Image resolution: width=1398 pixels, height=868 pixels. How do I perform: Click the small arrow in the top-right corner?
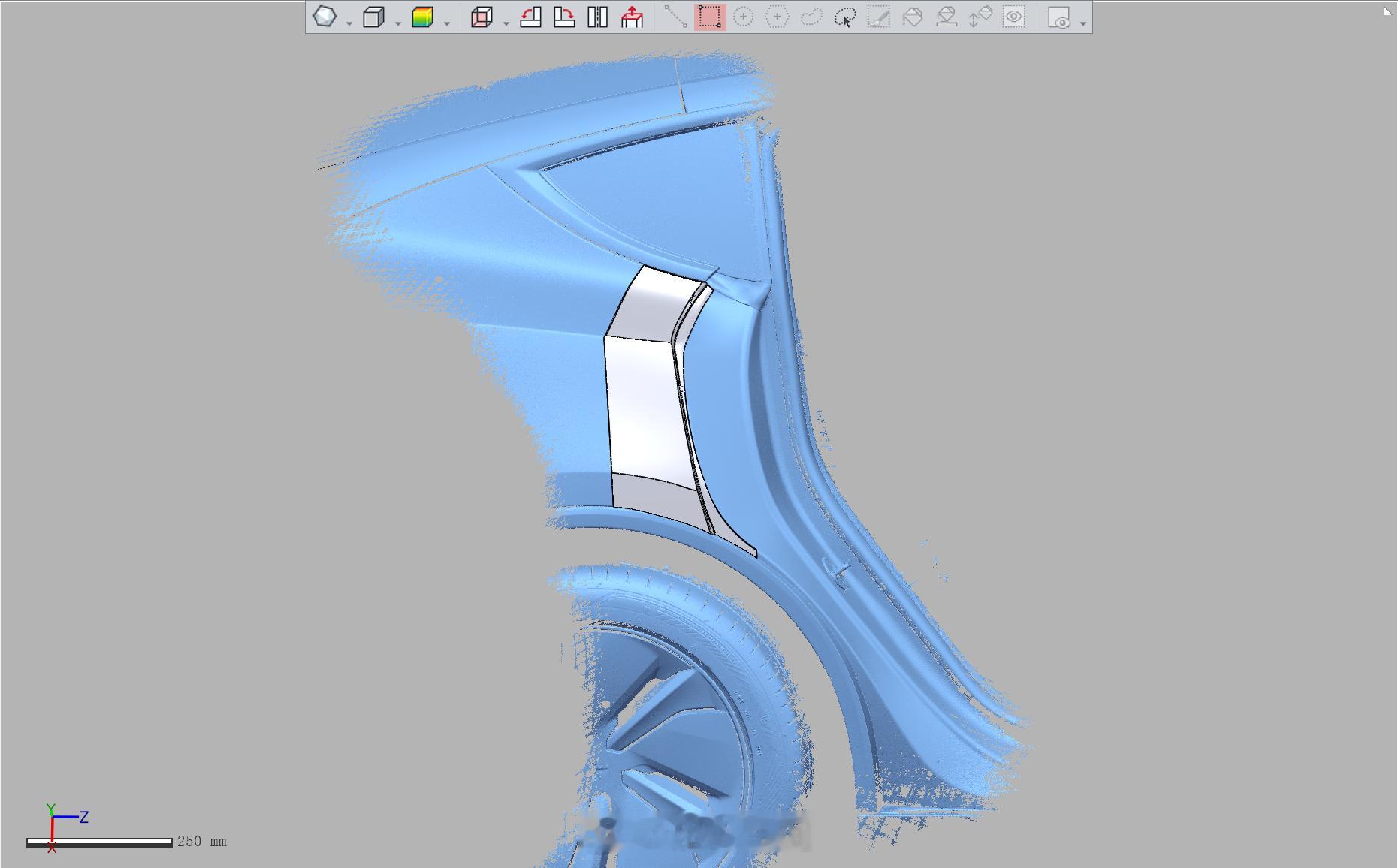click(1387, 11)
